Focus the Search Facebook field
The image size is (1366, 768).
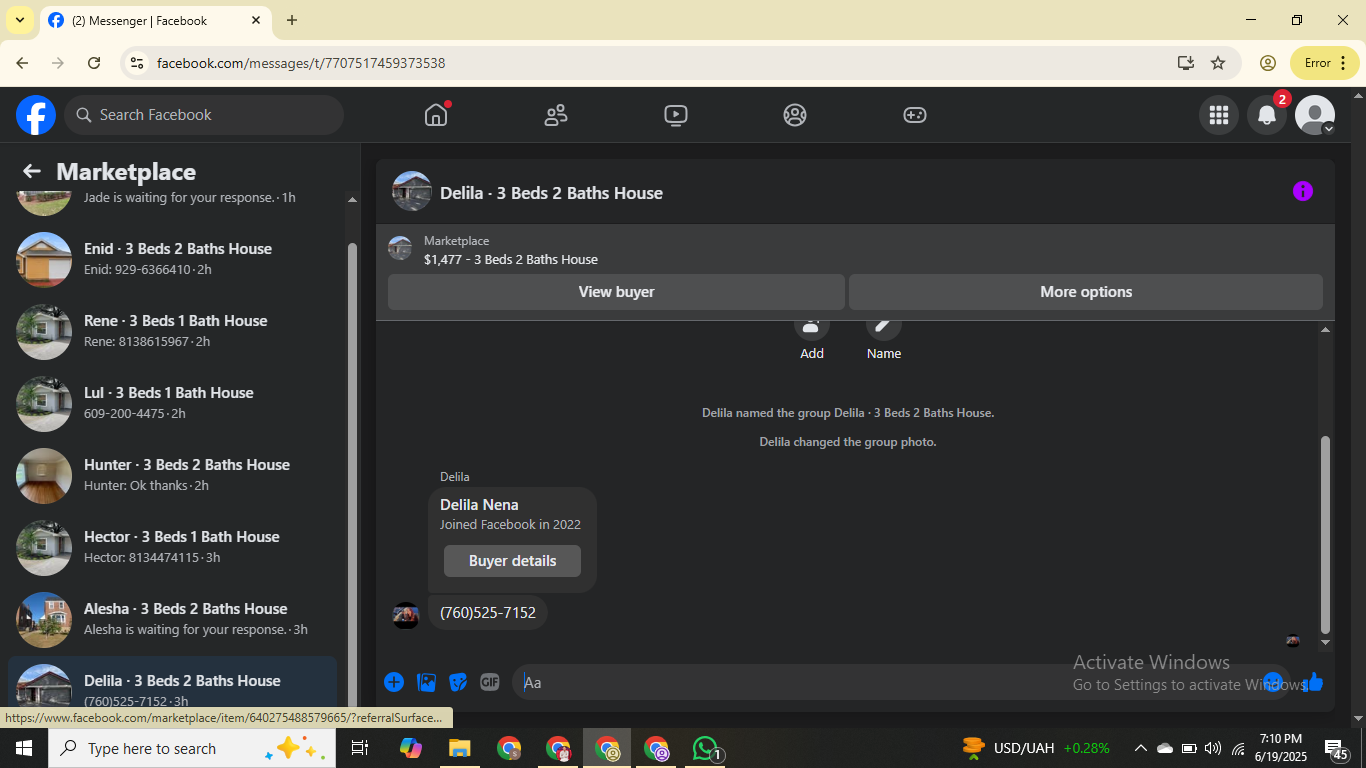click(x=204, y=115)
